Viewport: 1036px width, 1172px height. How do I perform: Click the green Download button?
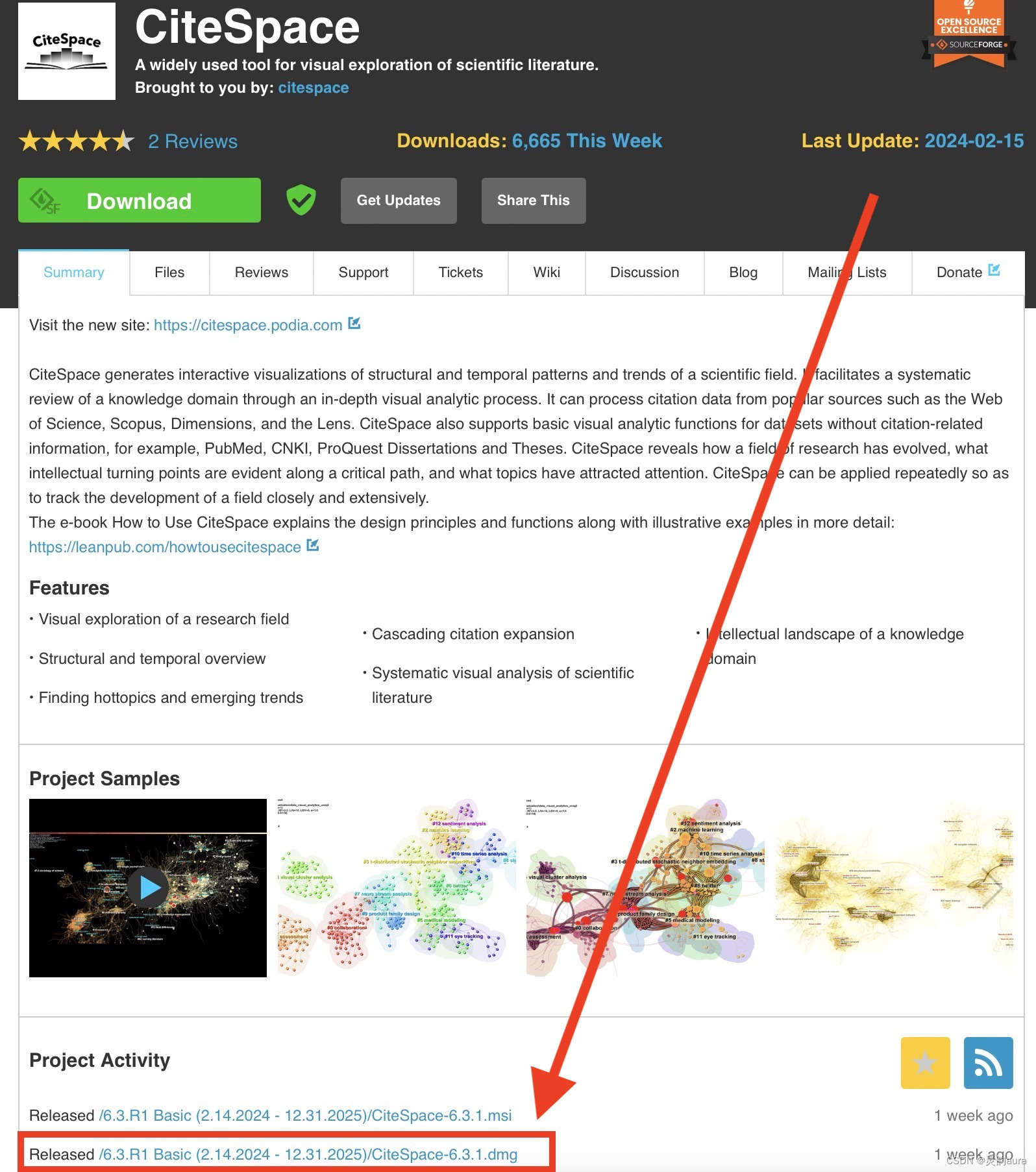[x=140, y=201]
